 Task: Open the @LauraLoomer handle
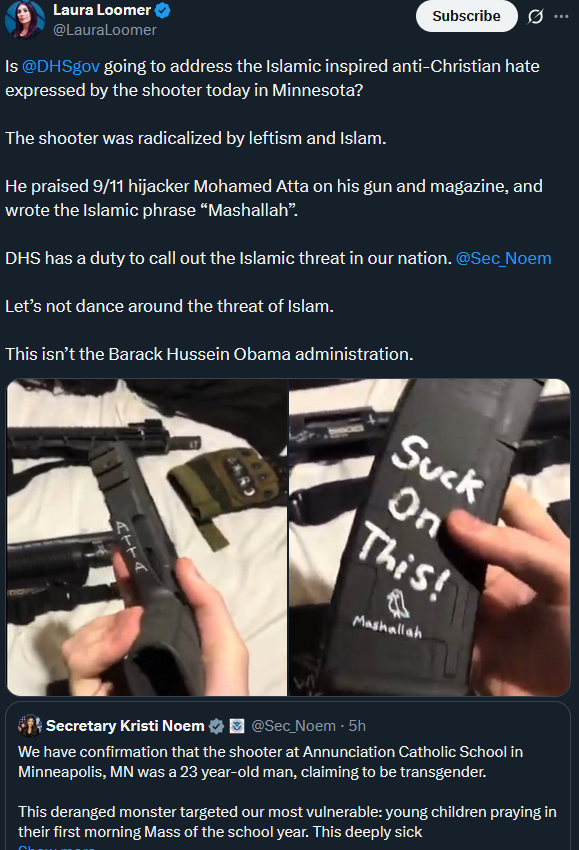pyautogui.click(x=105, y=30)
